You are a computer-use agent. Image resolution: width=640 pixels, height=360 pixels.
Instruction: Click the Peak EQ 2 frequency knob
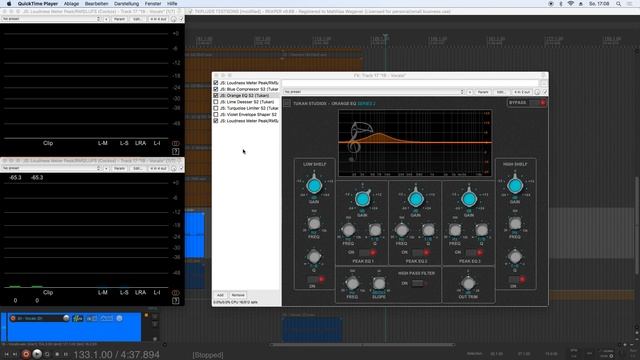pyautogui.click(x=402, y=230)
